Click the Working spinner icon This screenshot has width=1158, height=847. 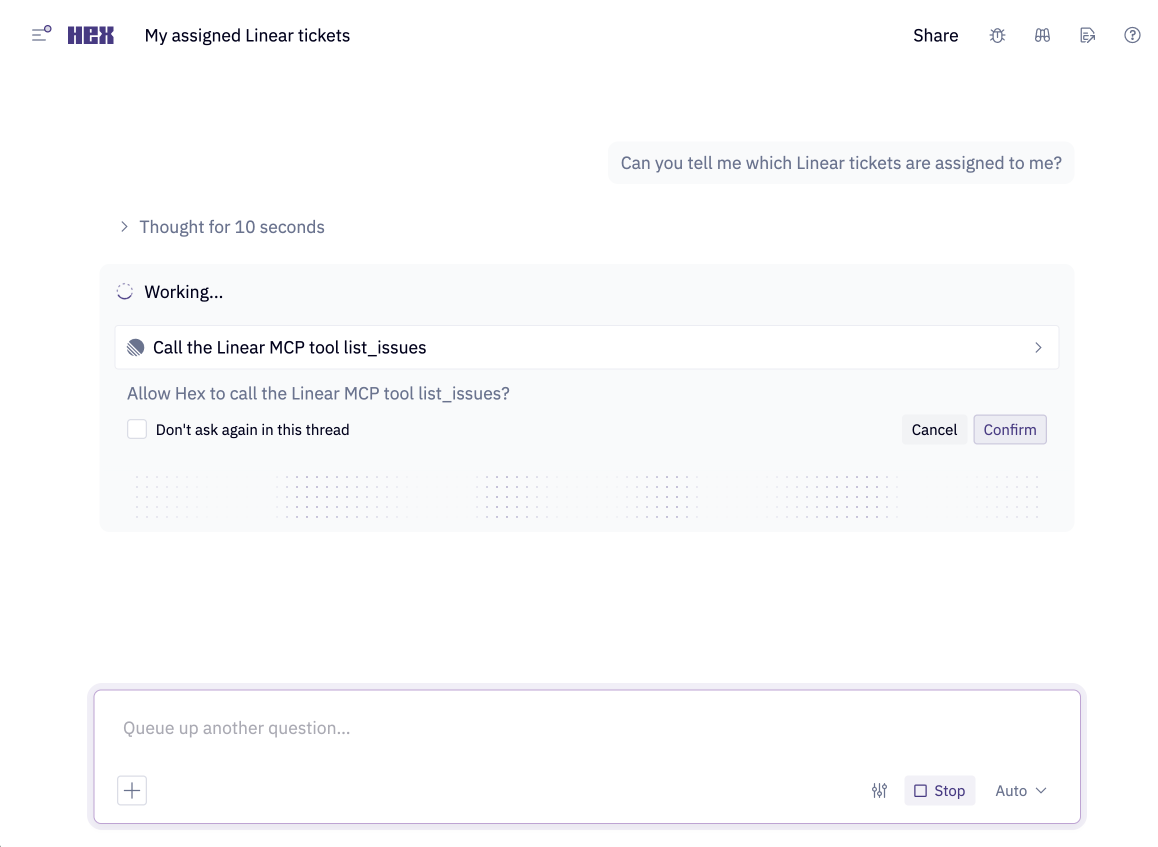coord(125,292)
